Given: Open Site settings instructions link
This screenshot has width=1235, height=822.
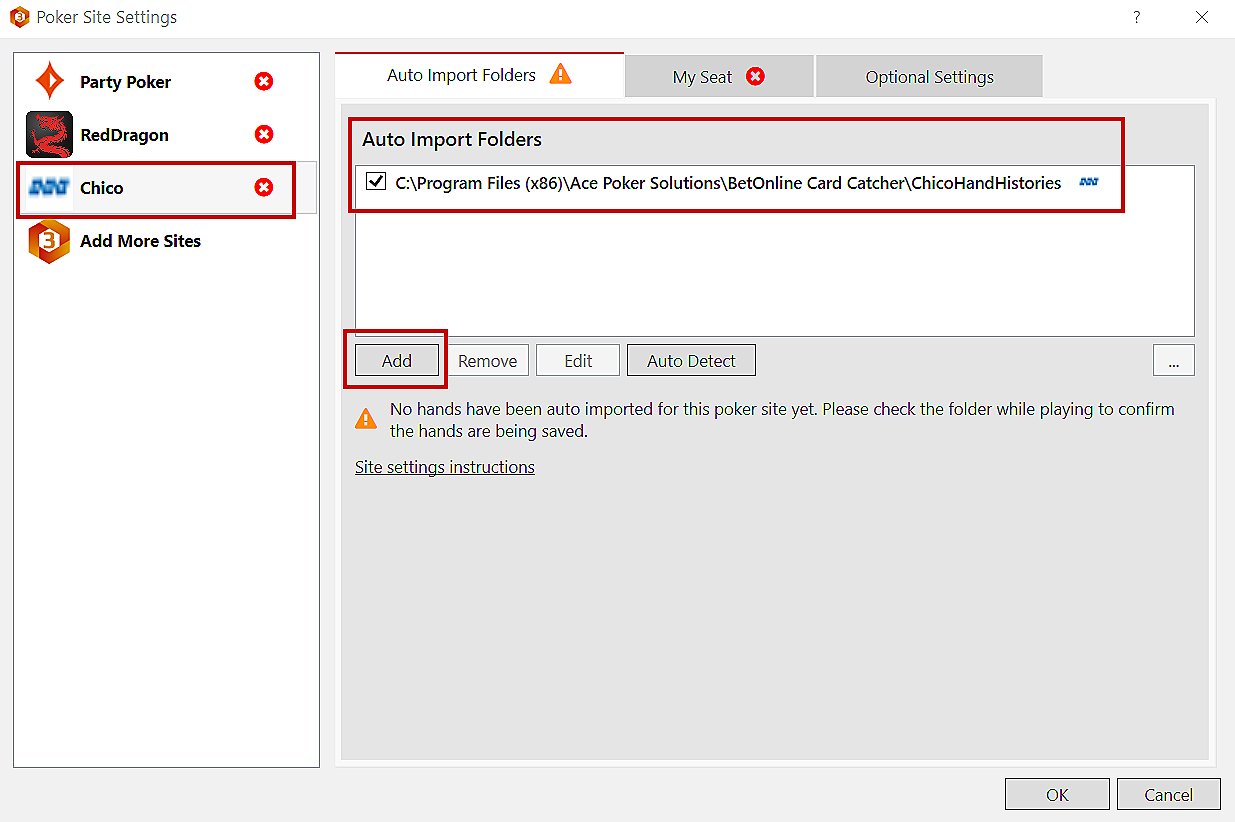Looking at the screenshot, I should (445, 467).
